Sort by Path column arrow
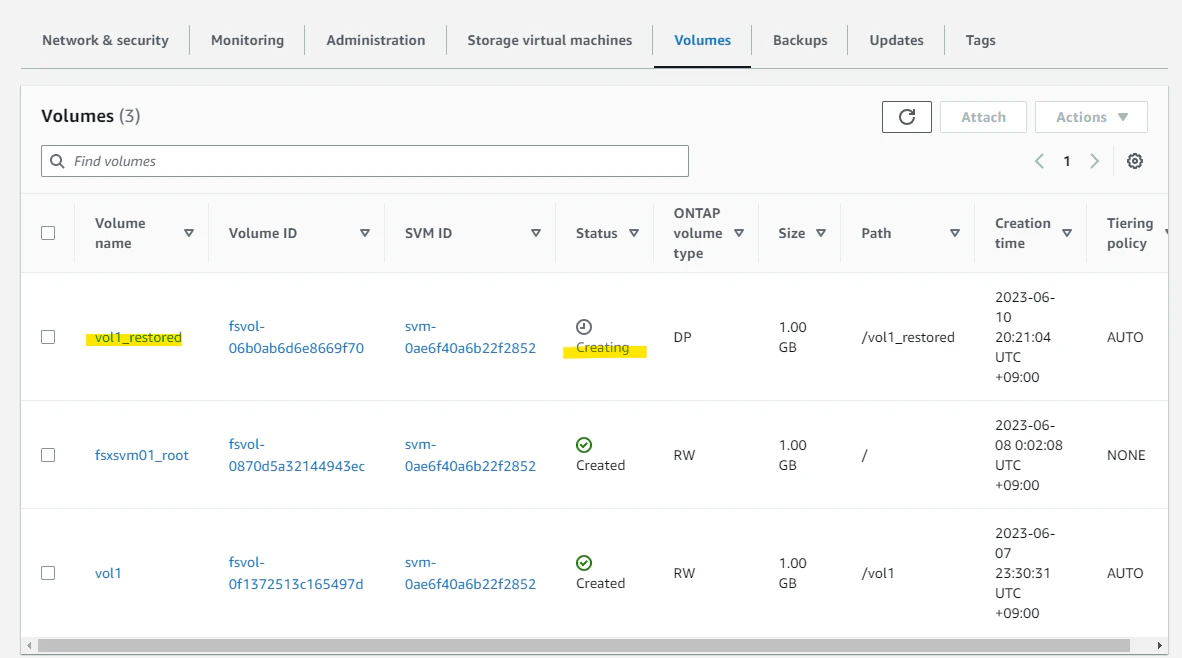The height and width of the screenshot is (658, 1182). click(x=955, y=234)
